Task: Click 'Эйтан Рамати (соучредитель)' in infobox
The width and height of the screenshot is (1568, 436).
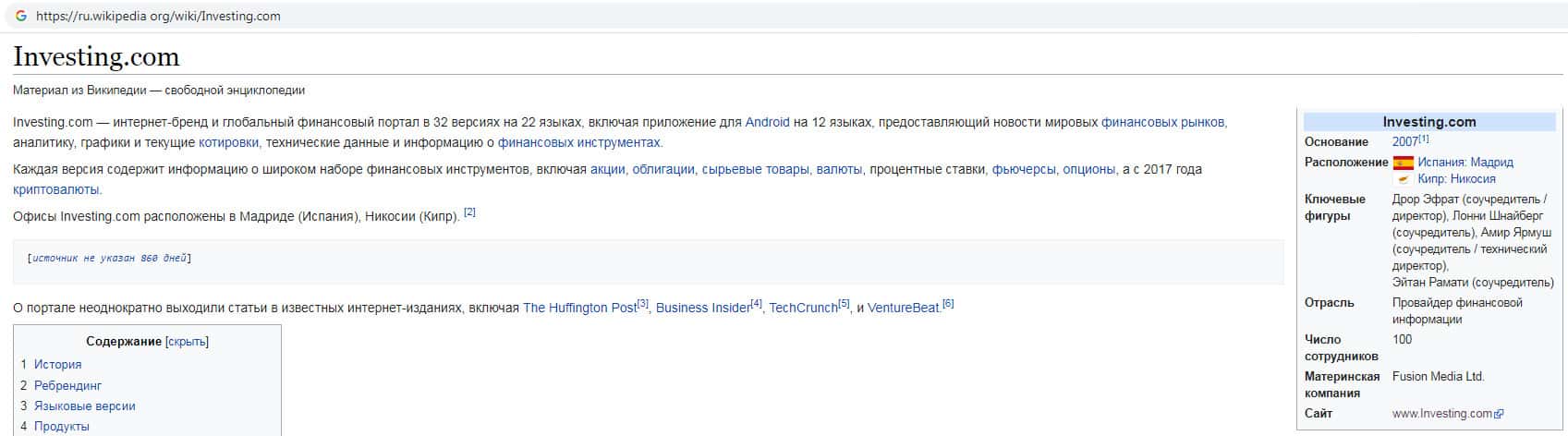Action: (1473, 283)
